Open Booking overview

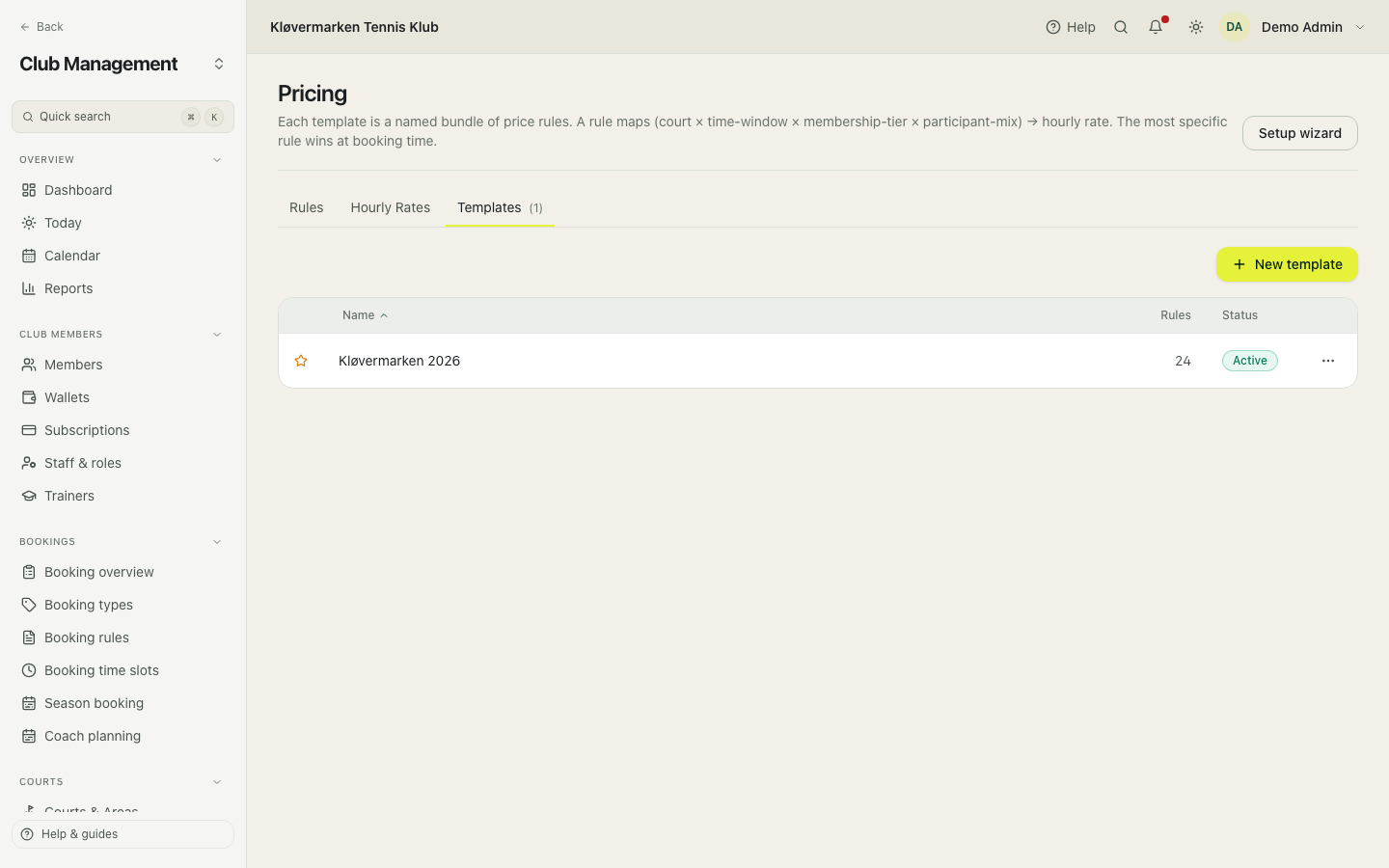pyautogui.click(x=123, y=572)
